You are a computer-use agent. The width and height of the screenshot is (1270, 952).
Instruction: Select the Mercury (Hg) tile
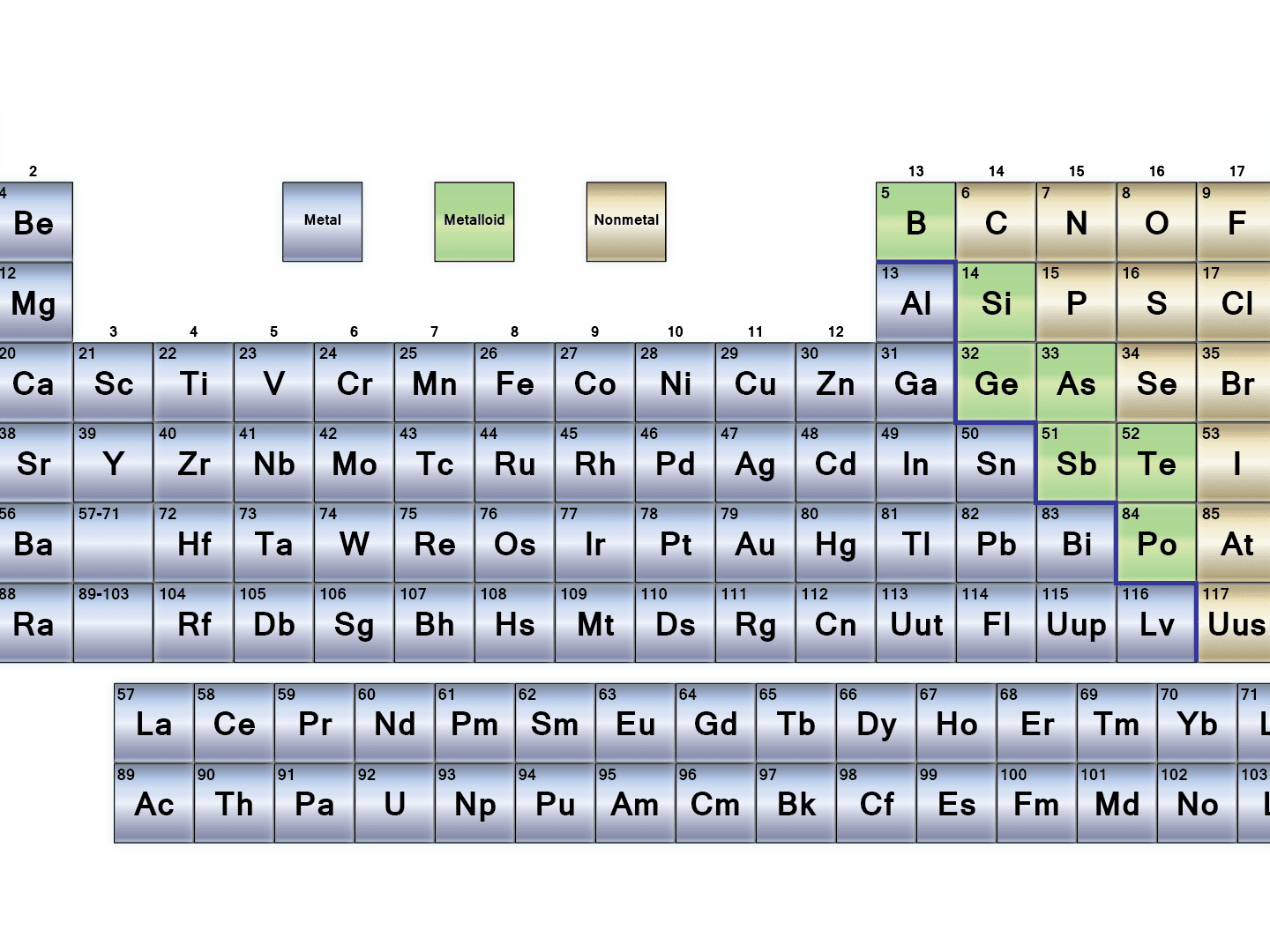[835, 543]
